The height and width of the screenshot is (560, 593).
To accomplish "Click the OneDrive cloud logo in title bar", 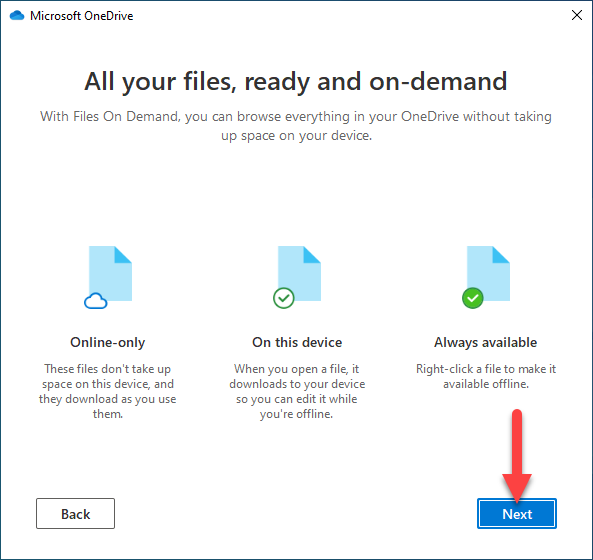I will (17, 16).
